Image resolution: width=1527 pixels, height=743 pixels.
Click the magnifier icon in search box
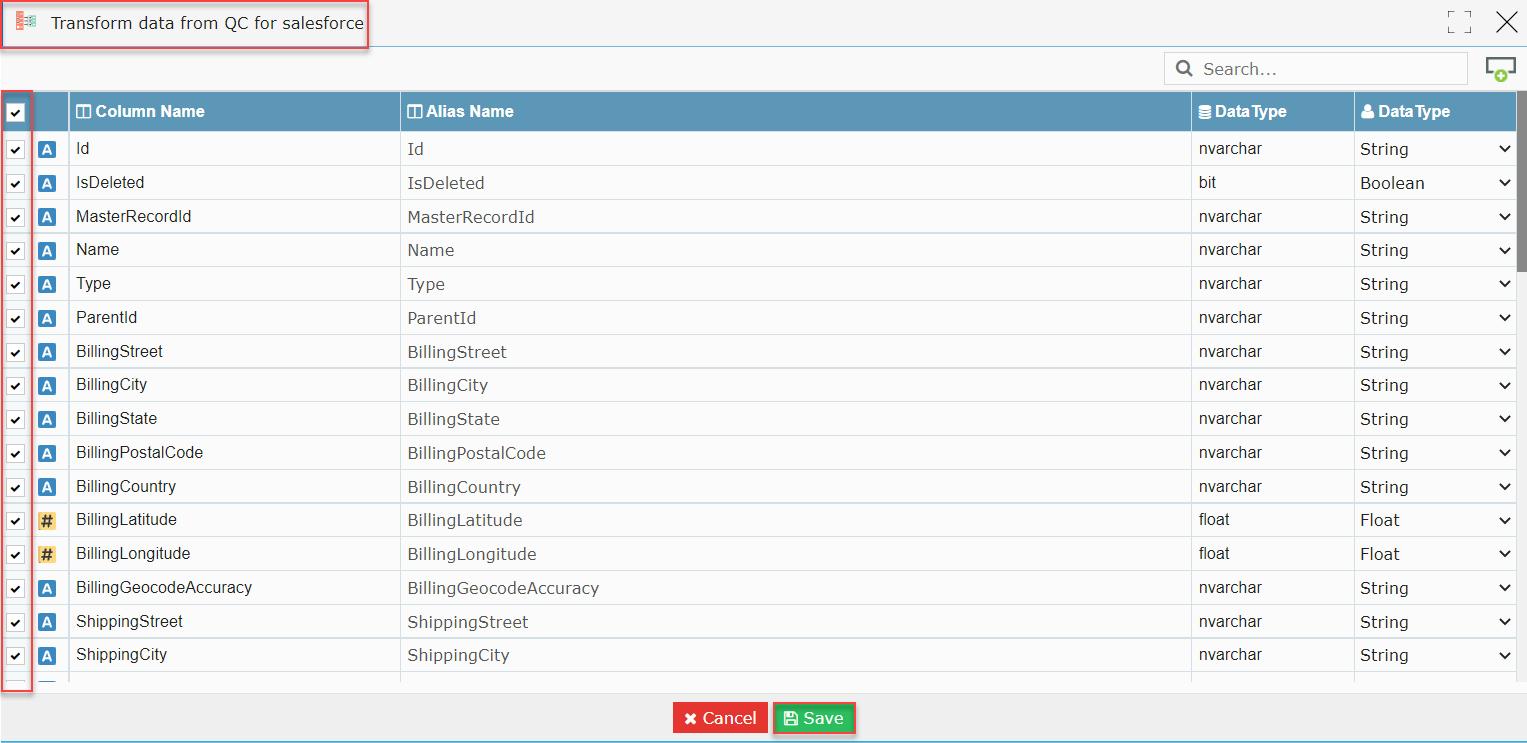coord(1184,68)
